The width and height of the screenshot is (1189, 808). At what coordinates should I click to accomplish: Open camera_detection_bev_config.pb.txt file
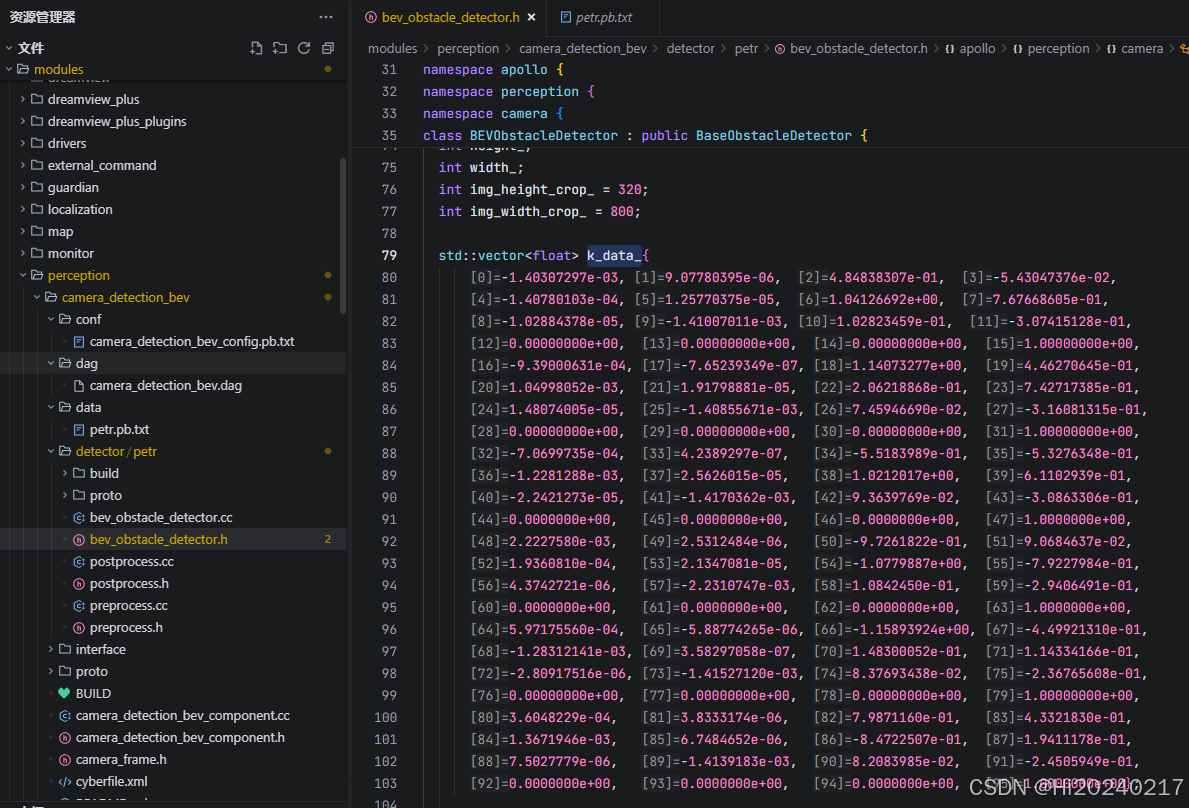(x=192, y=341)
